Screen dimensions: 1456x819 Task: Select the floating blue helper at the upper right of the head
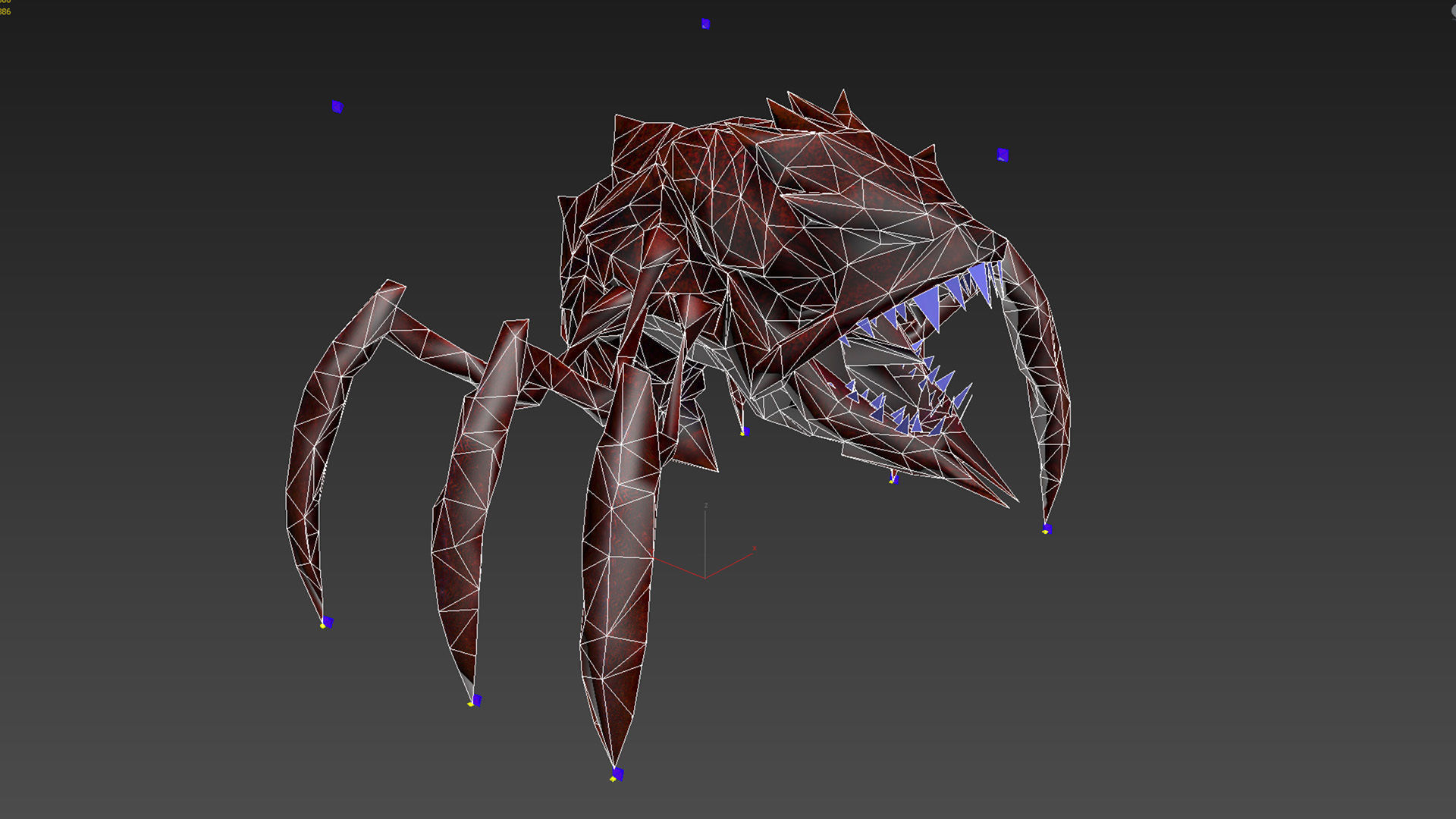[1003, 155]
